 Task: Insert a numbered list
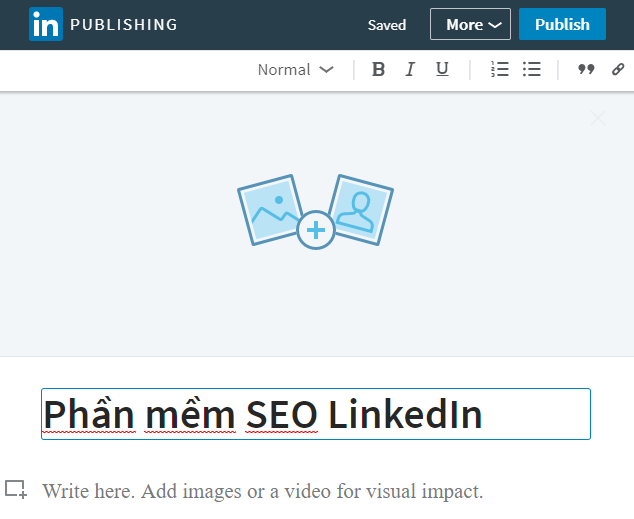[499, 70]
